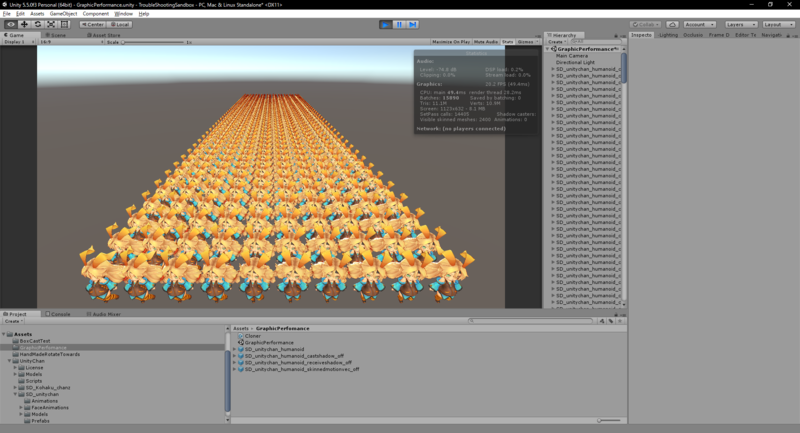Open the GameObject menu
This screenshot has height=433, width=800.
(63, 14)
